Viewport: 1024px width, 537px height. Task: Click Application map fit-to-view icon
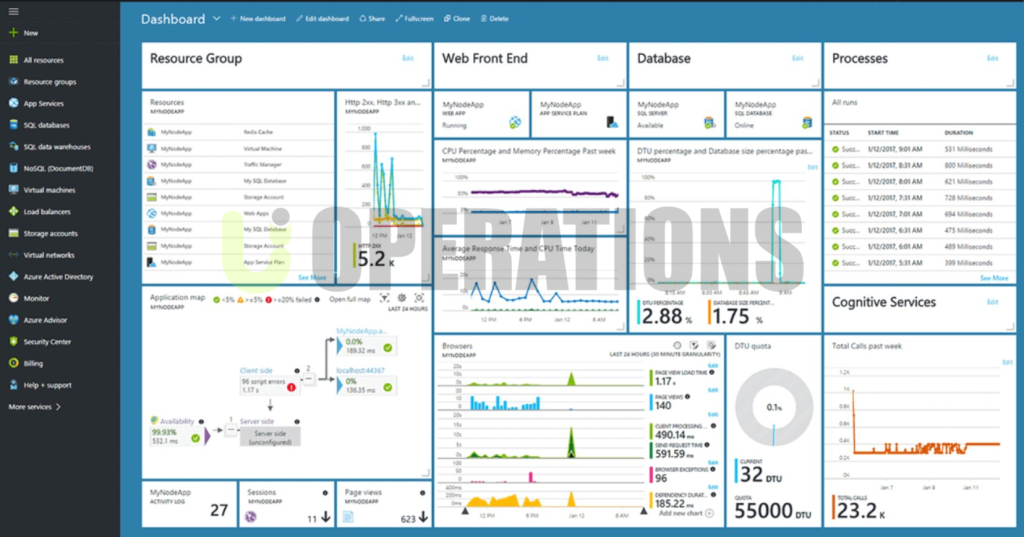pyautogui.click(x=419, y=298)
